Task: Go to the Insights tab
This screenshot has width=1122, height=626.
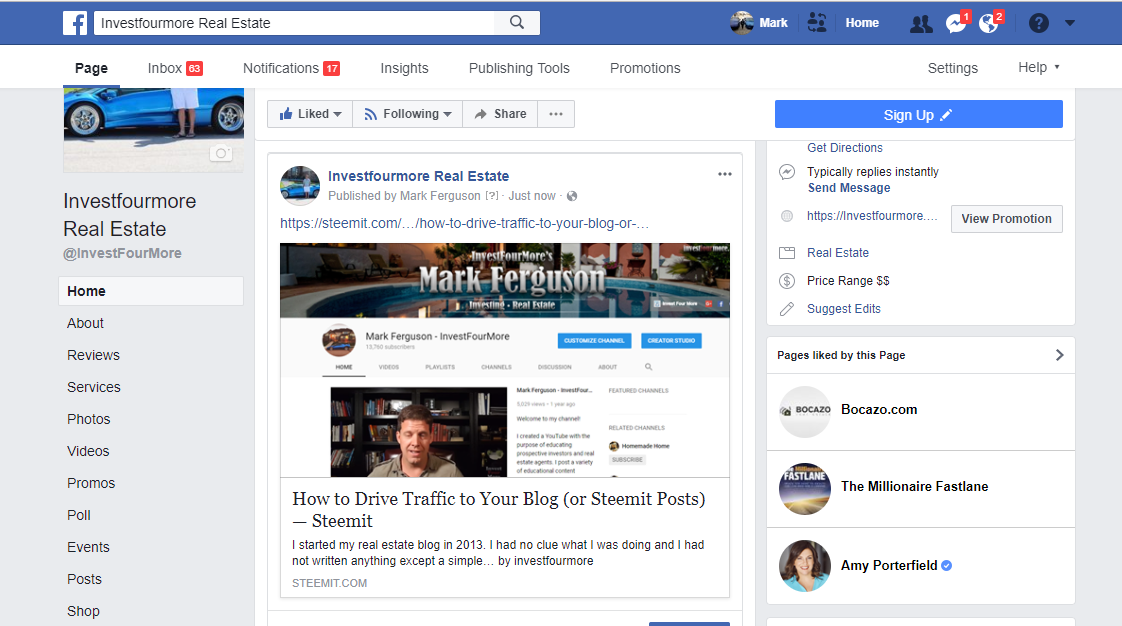Action: 404,68
